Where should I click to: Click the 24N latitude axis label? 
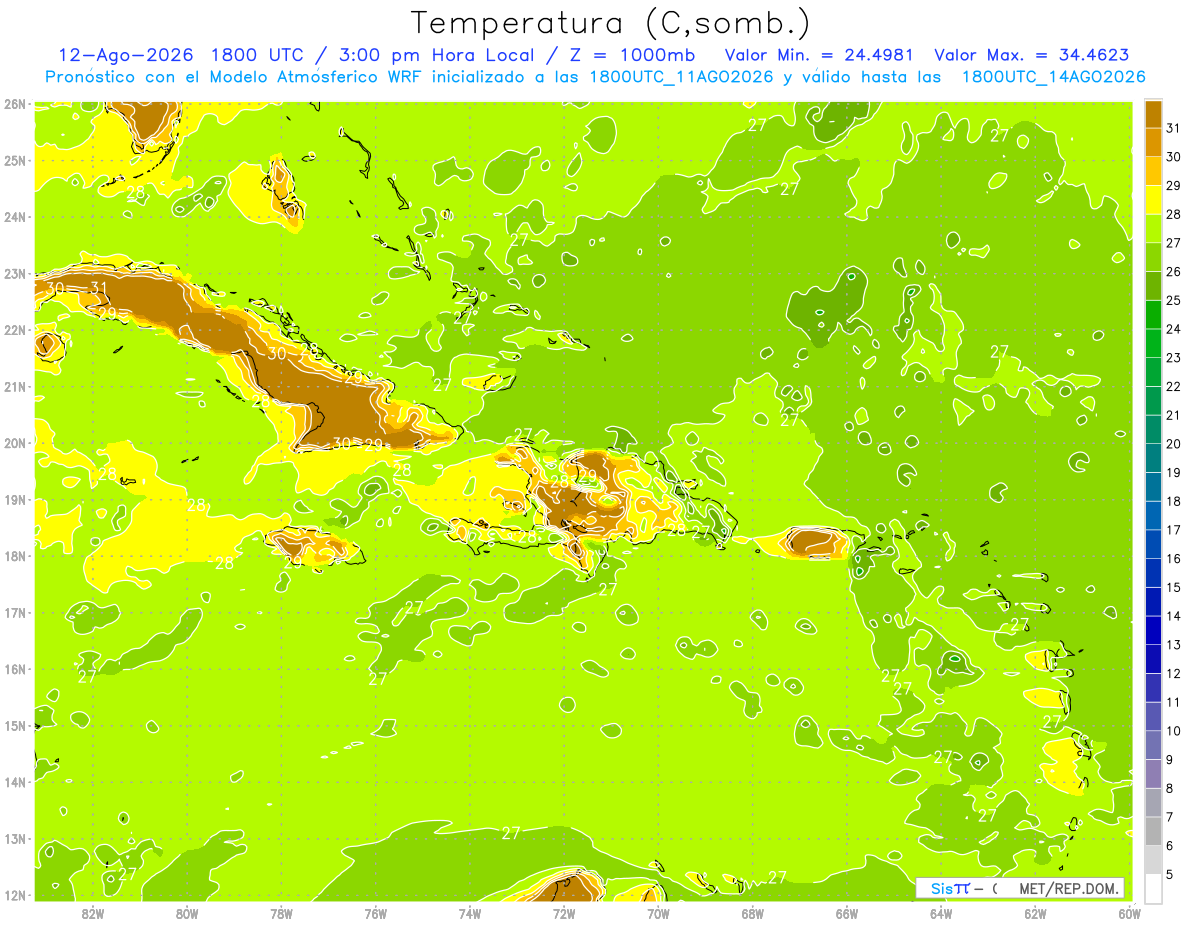[x=14, y=217]
